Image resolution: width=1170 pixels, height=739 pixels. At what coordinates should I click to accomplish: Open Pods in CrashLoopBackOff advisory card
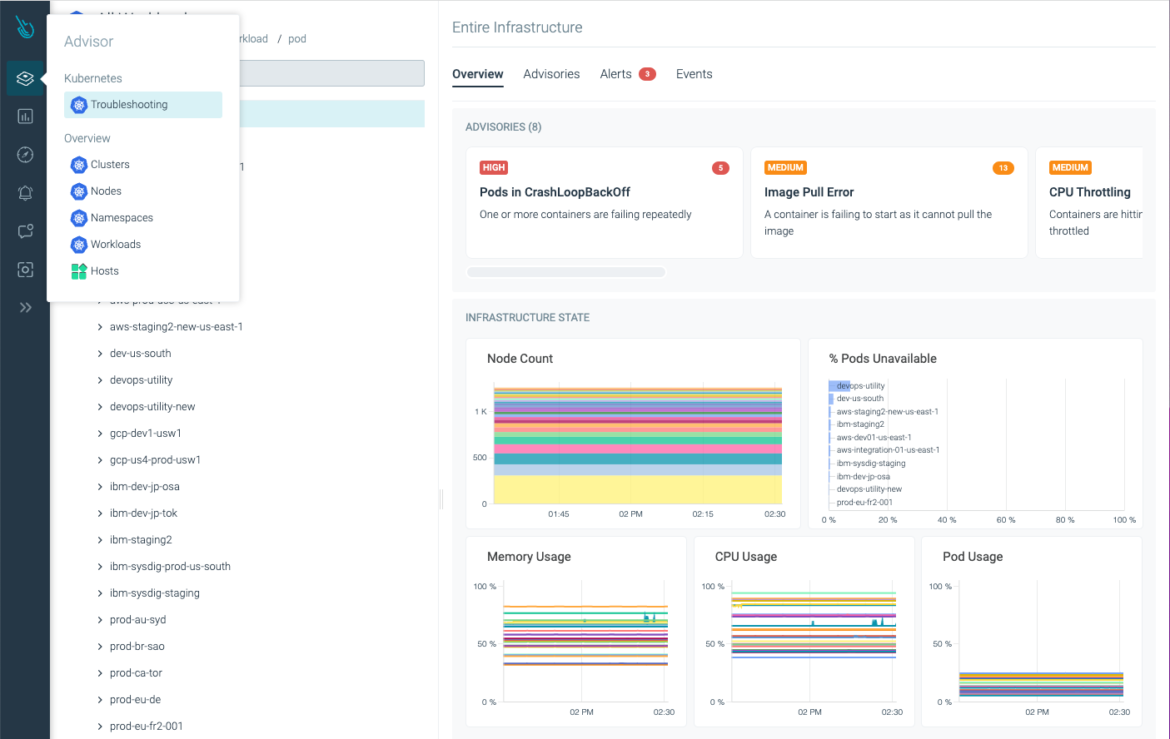[604, 203]
